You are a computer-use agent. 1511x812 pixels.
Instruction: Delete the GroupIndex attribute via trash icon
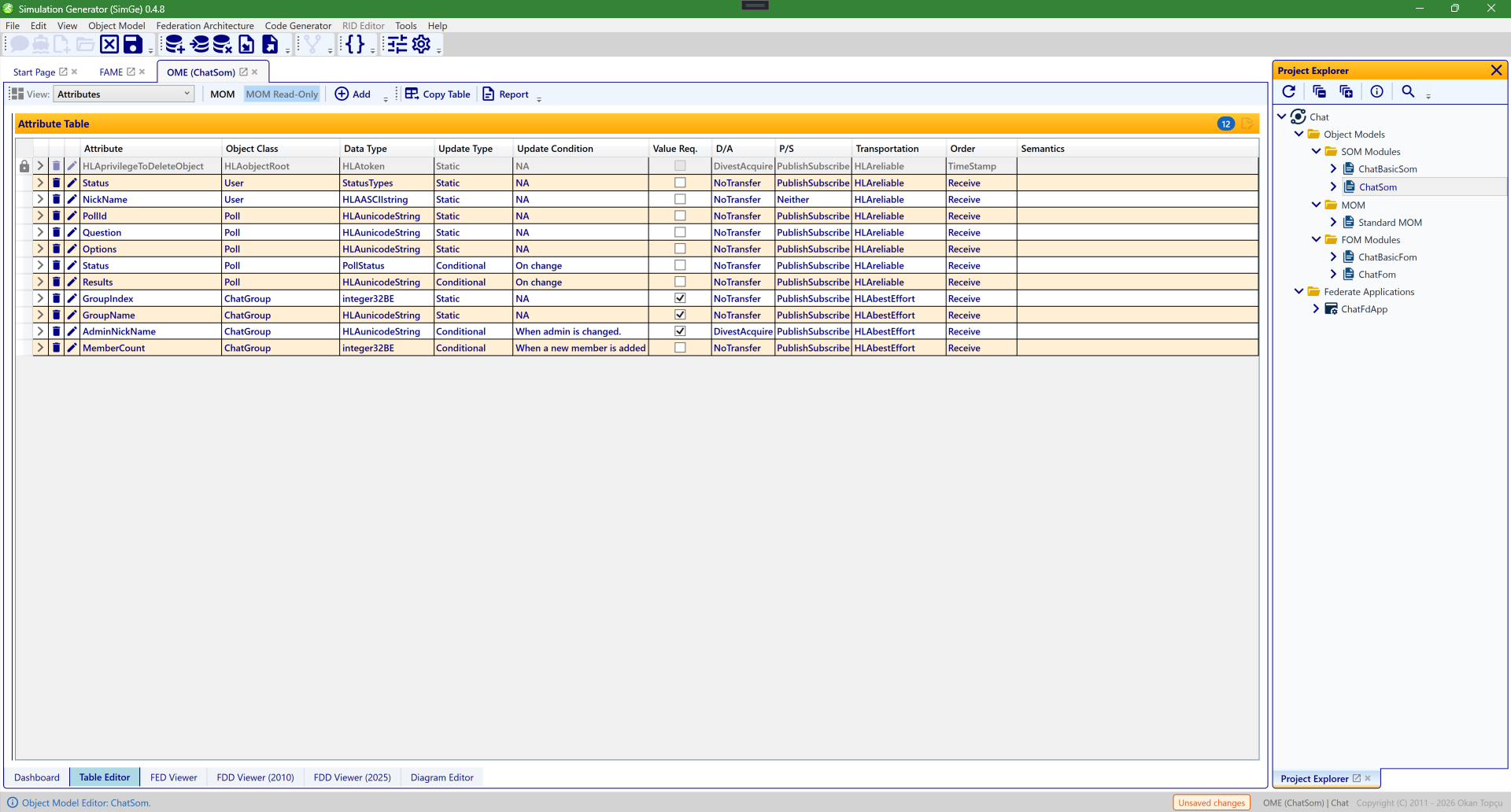click(56, 298)
